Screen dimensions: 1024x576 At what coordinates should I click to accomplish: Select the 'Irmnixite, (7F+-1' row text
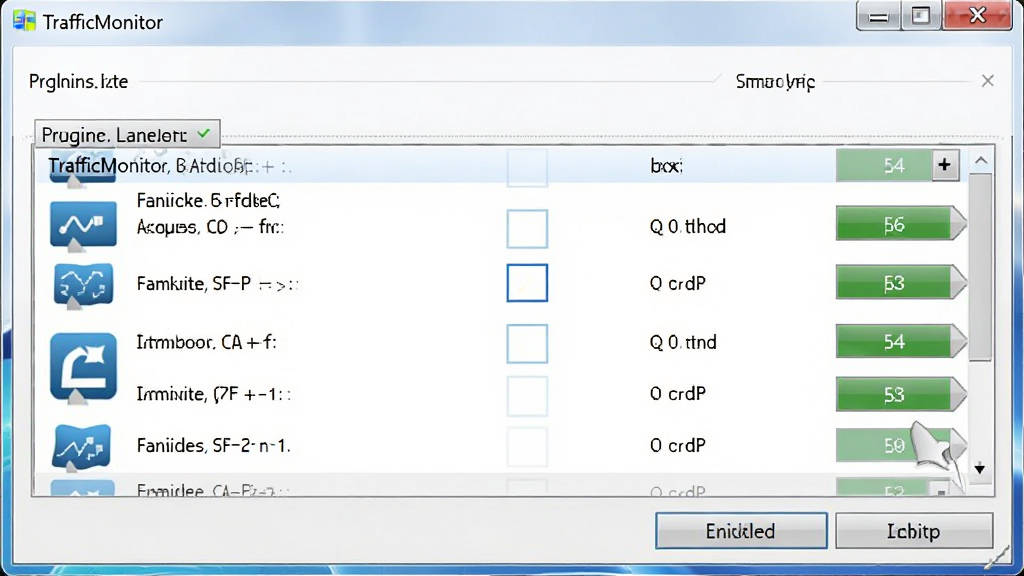pos(214,394)
